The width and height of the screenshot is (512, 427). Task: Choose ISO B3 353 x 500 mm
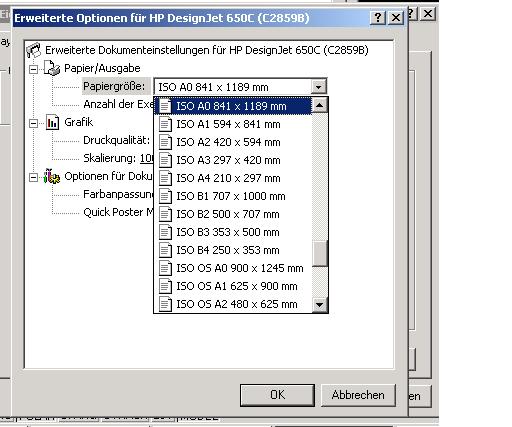233,232
